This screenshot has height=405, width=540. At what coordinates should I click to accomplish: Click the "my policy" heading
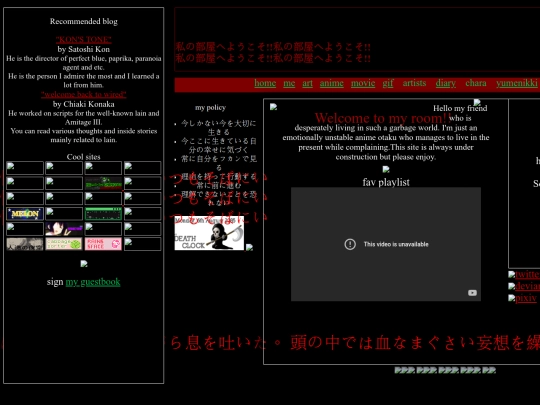[x=210, y=107]
